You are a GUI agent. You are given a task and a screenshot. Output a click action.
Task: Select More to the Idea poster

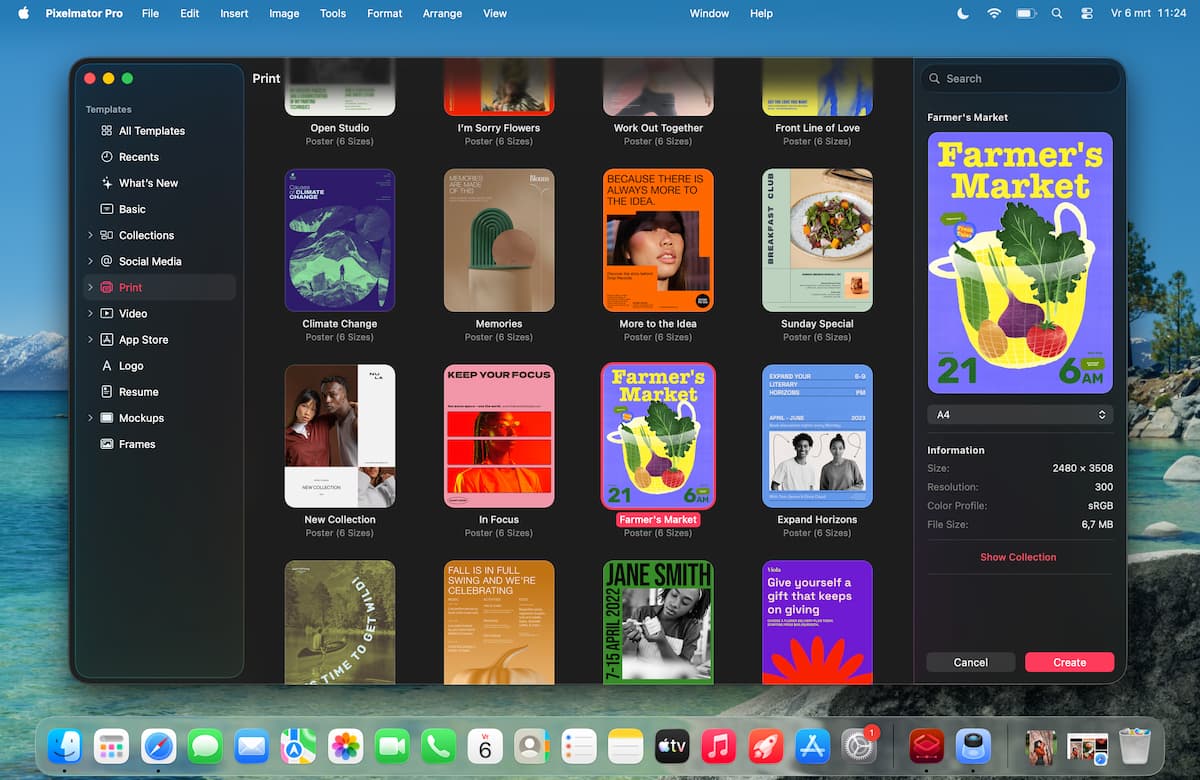click(x=658, y=240)
